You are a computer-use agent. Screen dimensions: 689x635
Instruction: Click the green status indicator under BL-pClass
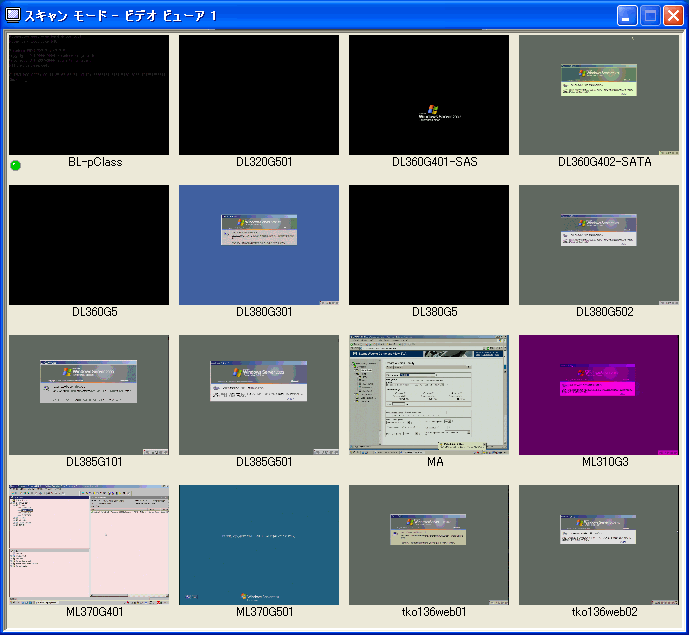point(16,164)
